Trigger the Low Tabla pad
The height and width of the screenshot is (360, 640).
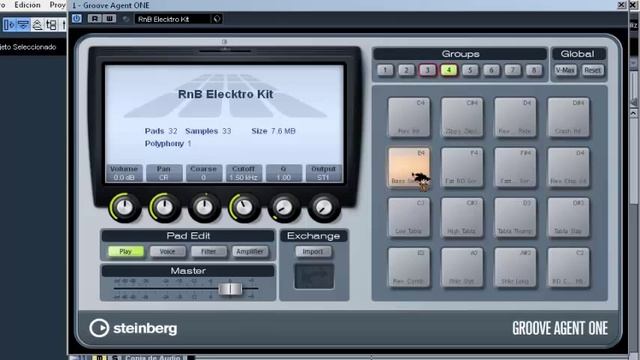[409, 218]
